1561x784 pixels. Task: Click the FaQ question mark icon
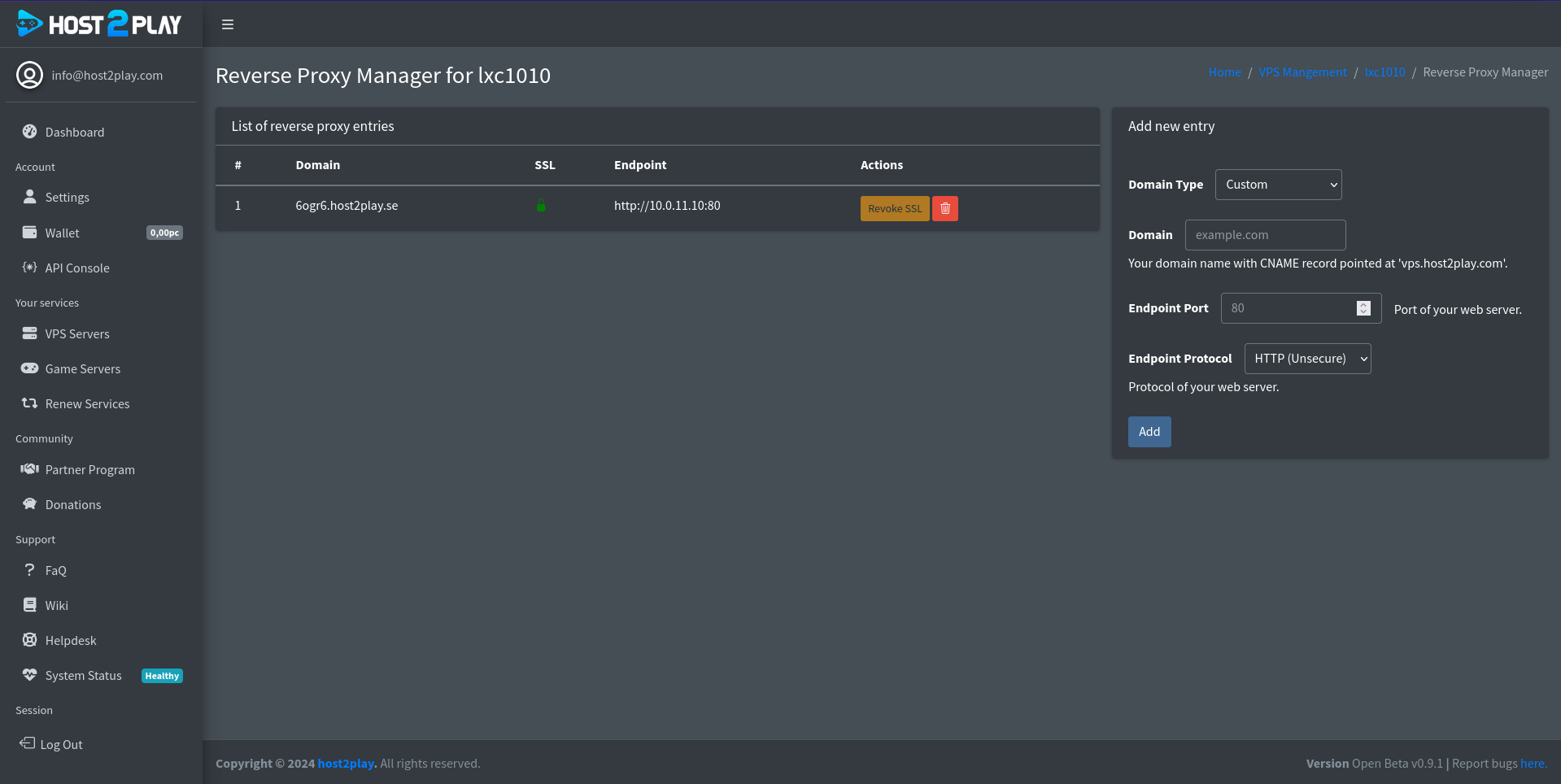point(29,570)
